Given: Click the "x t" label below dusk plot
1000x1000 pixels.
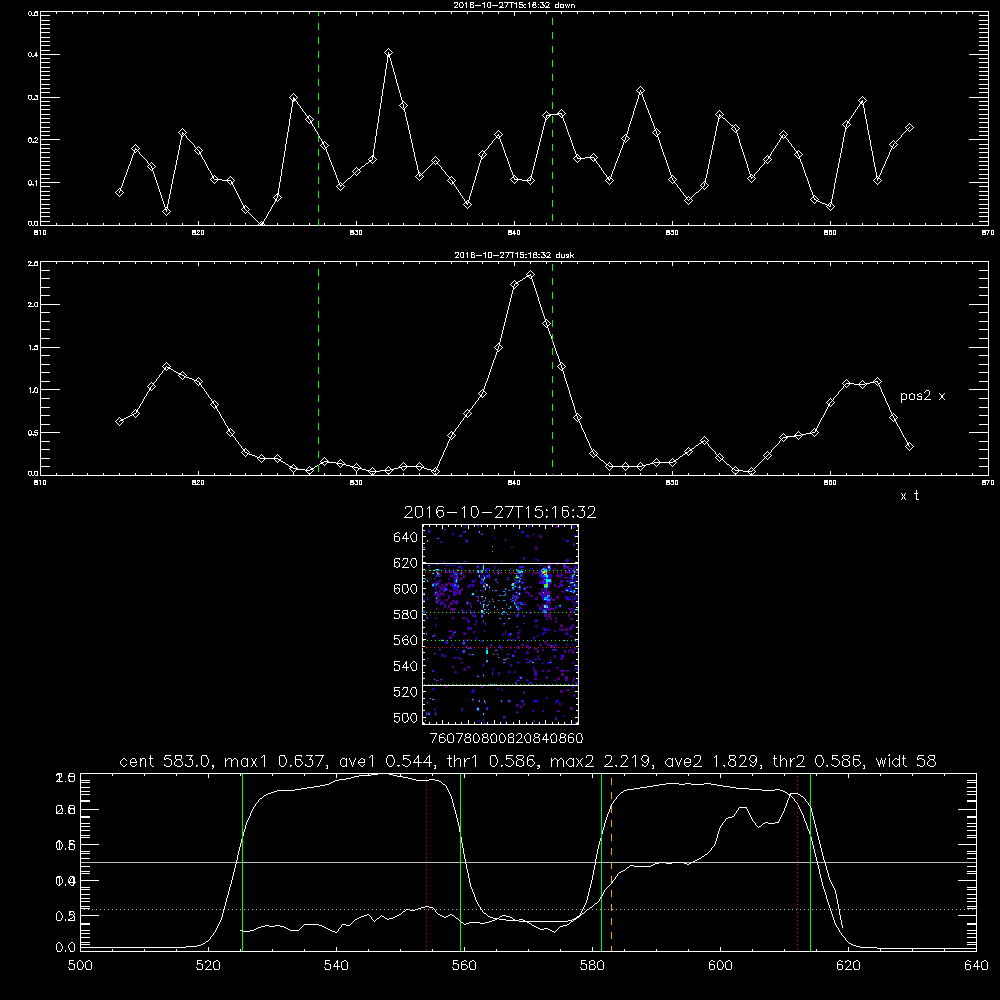Looking at the screenshot, I should click(x=909, y=496).
